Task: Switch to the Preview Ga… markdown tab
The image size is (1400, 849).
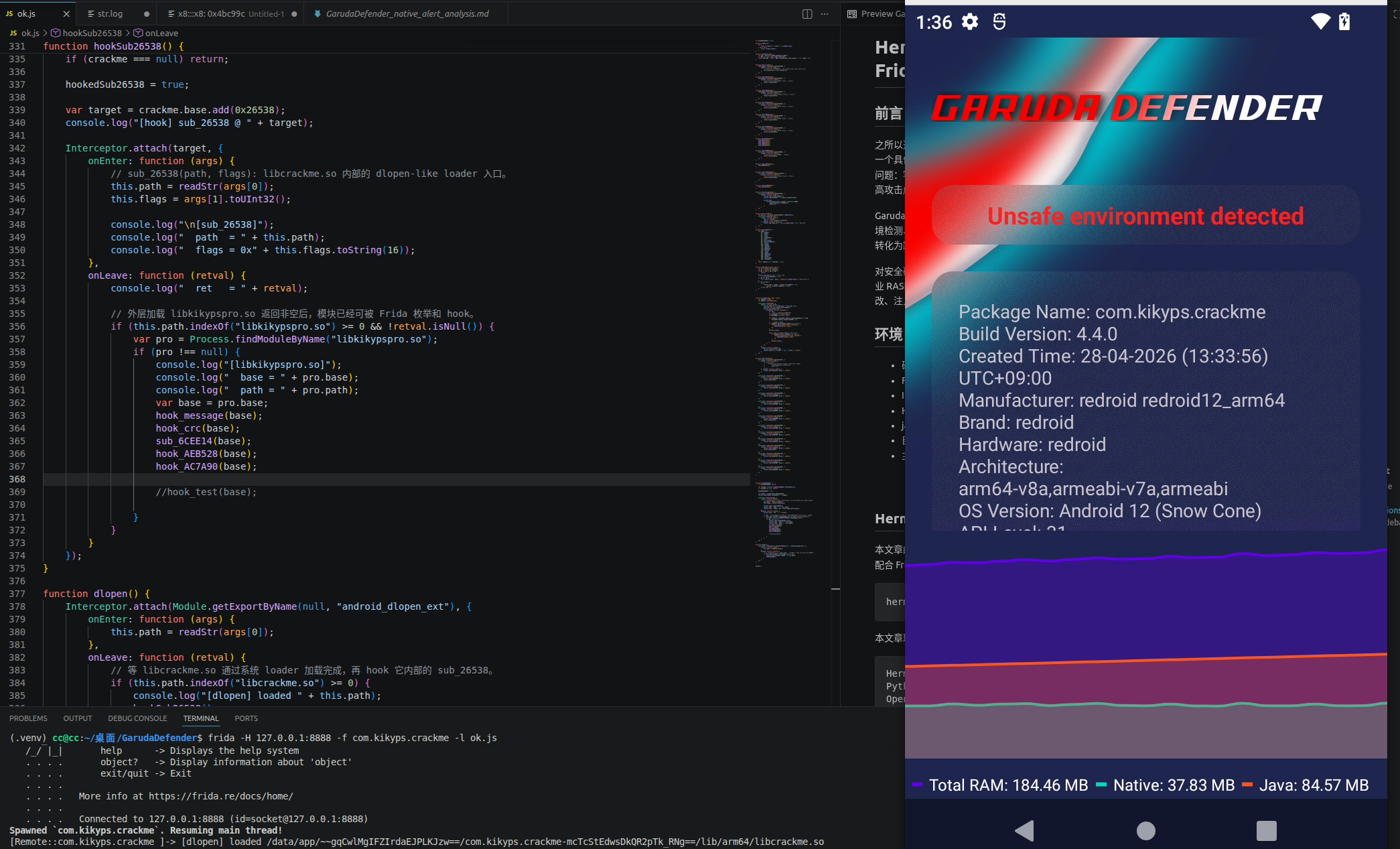Action: pos(876,13)
